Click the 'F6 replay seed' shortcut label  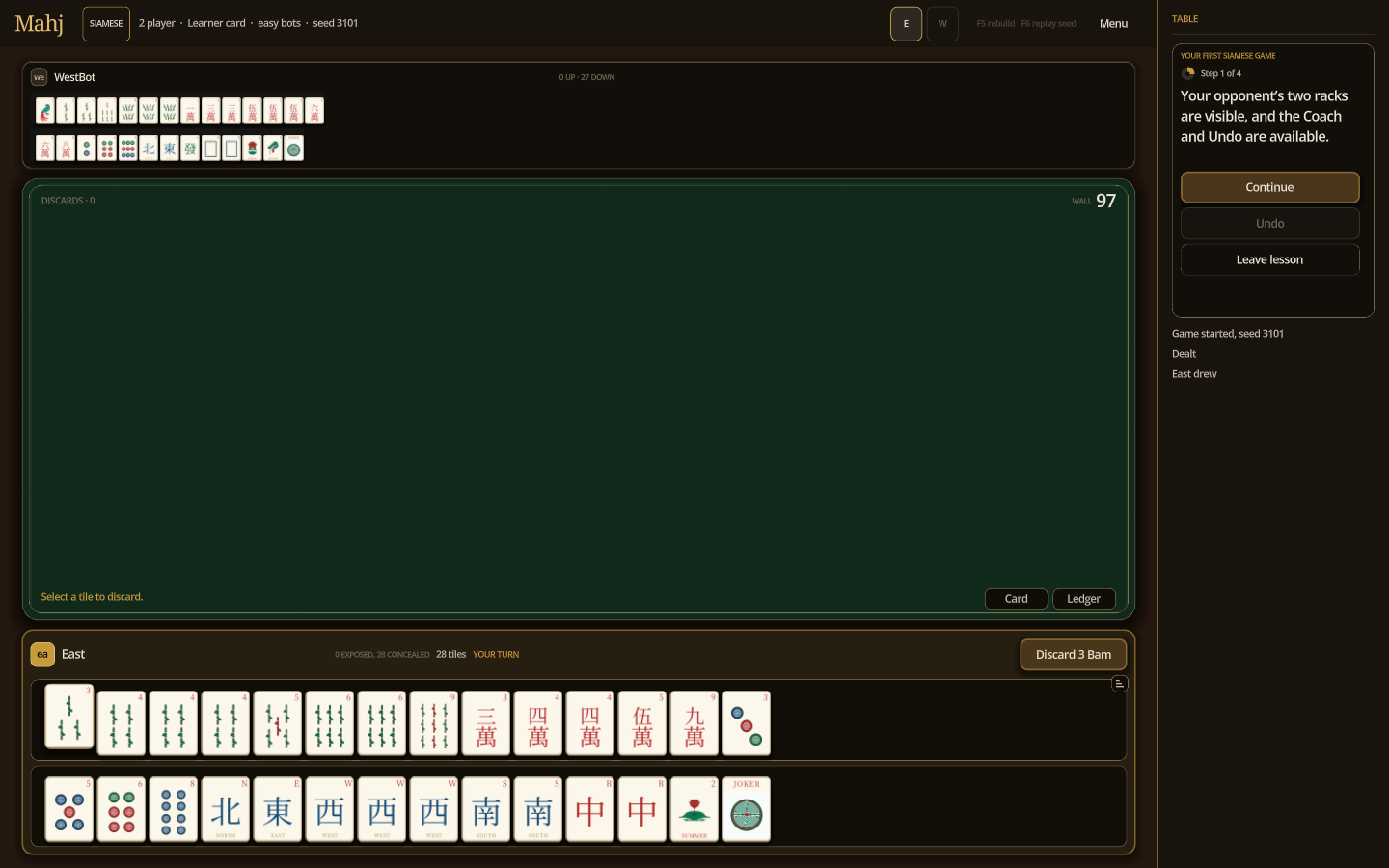[1049, 24]
